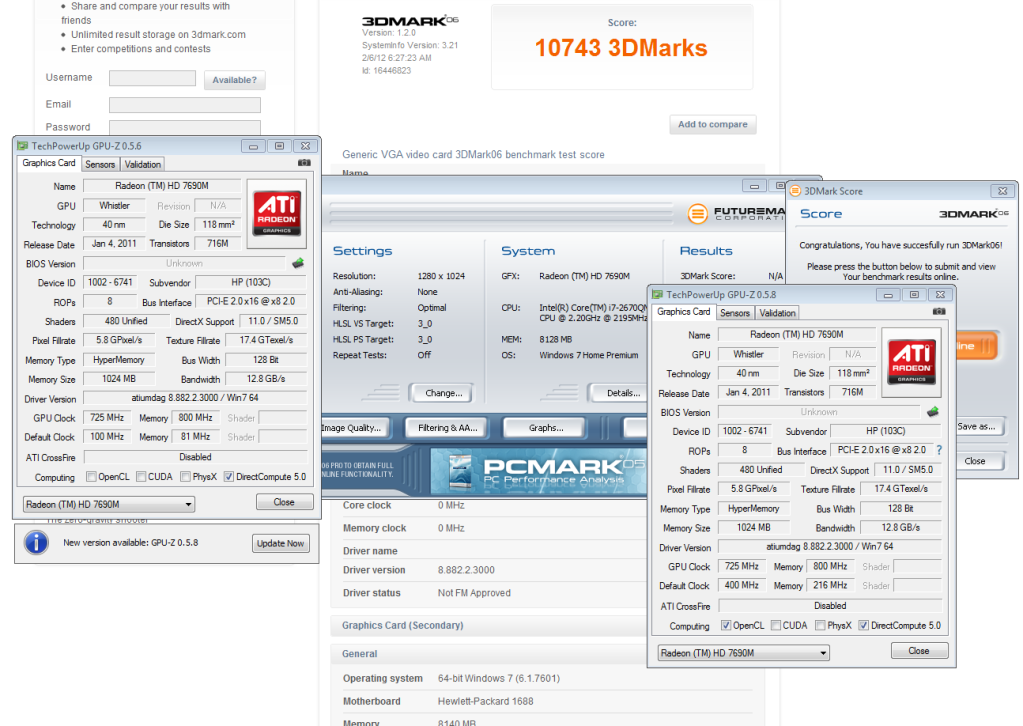Screen dimensions: 1023x726
Task: Open the Validation tab in GPU-Z 0.5.8
Action: pos(777,313)
